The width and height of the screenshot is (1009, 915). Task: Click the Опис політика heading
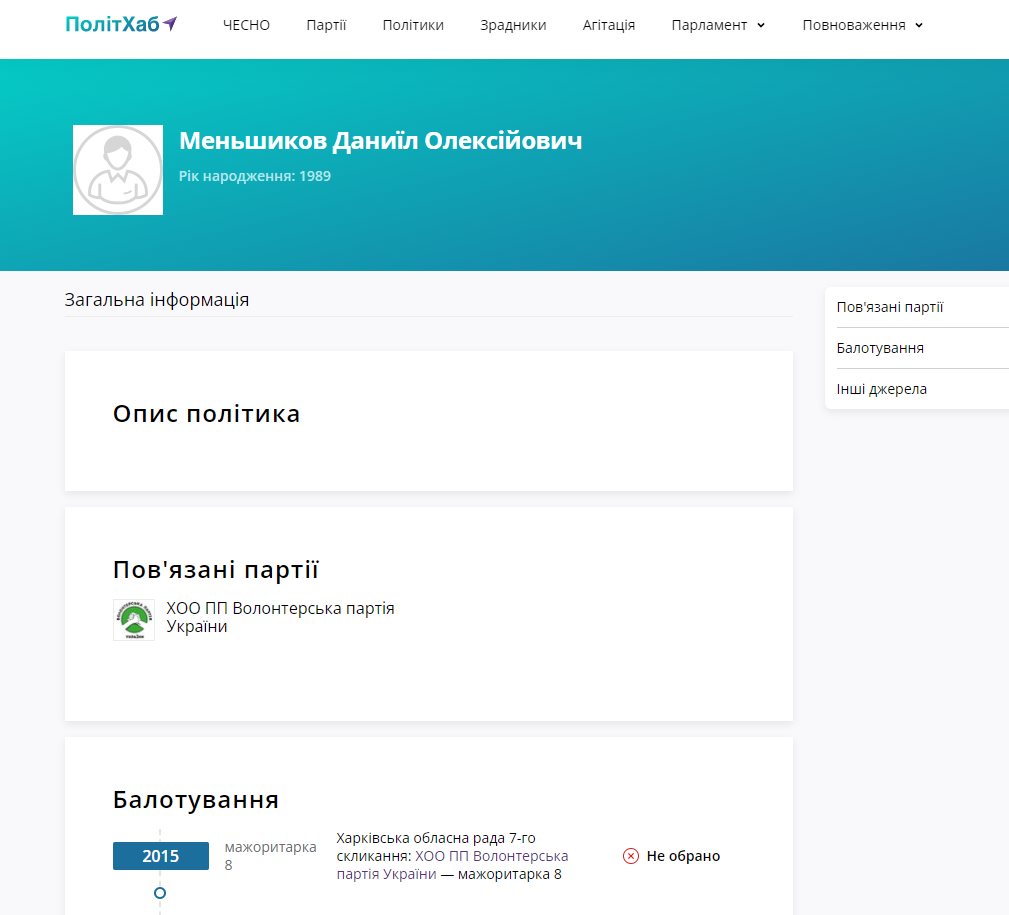point(207,414)
